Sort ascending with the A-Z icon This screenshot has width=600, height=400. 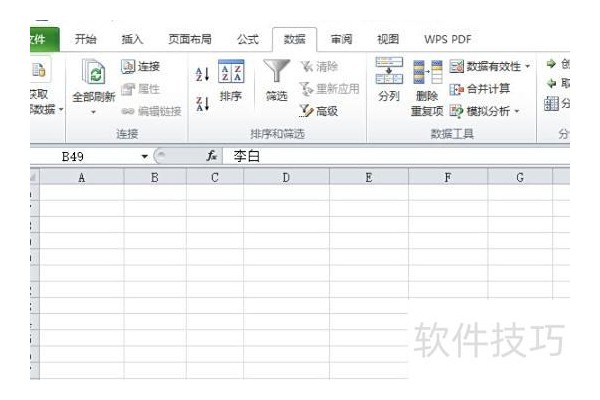point(202,74)
